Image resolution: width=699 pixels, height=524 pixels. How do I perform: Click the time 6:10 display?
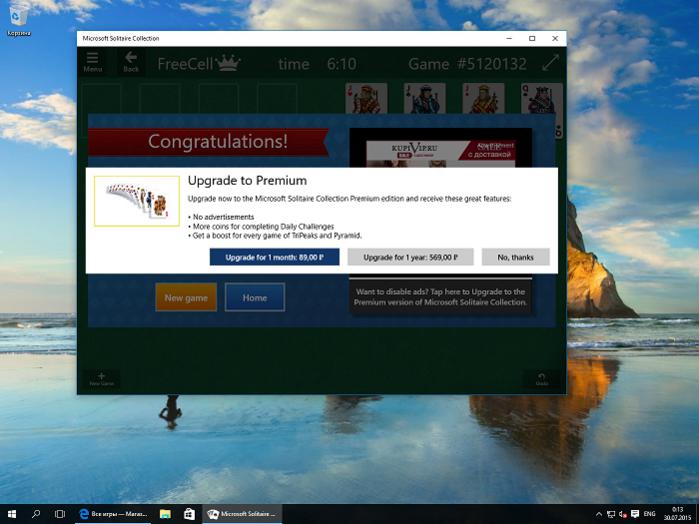click(317, 64)
